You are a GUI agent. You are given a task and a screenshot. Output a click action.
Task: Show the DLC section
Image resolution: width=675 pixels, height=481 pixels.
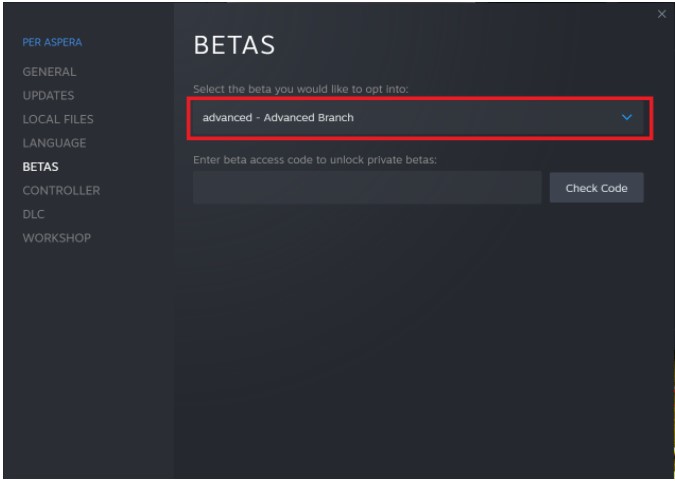click(33, 214)
